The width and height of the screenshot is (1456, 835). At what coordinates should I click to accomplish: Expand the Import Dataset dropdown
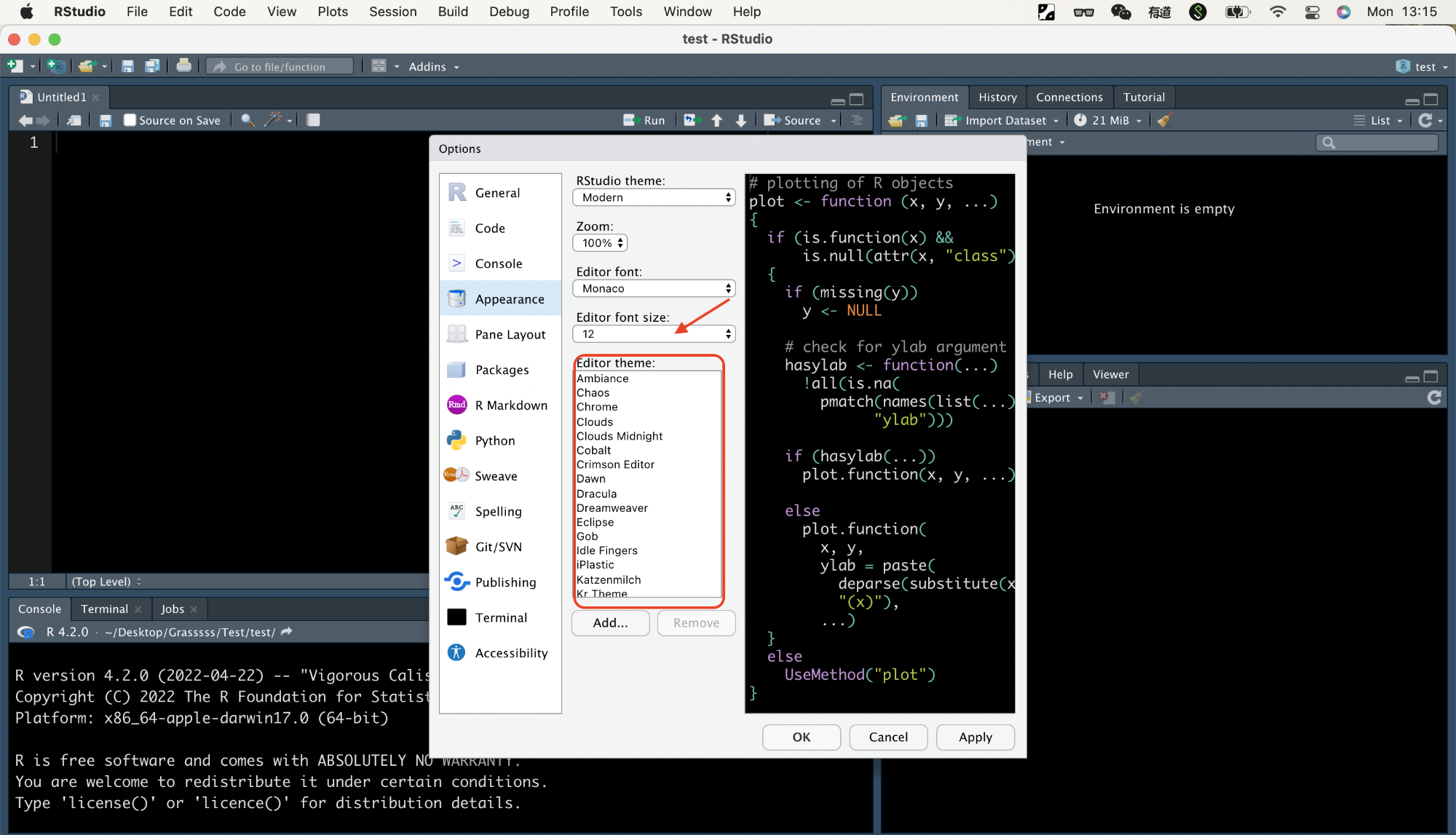1001,120
